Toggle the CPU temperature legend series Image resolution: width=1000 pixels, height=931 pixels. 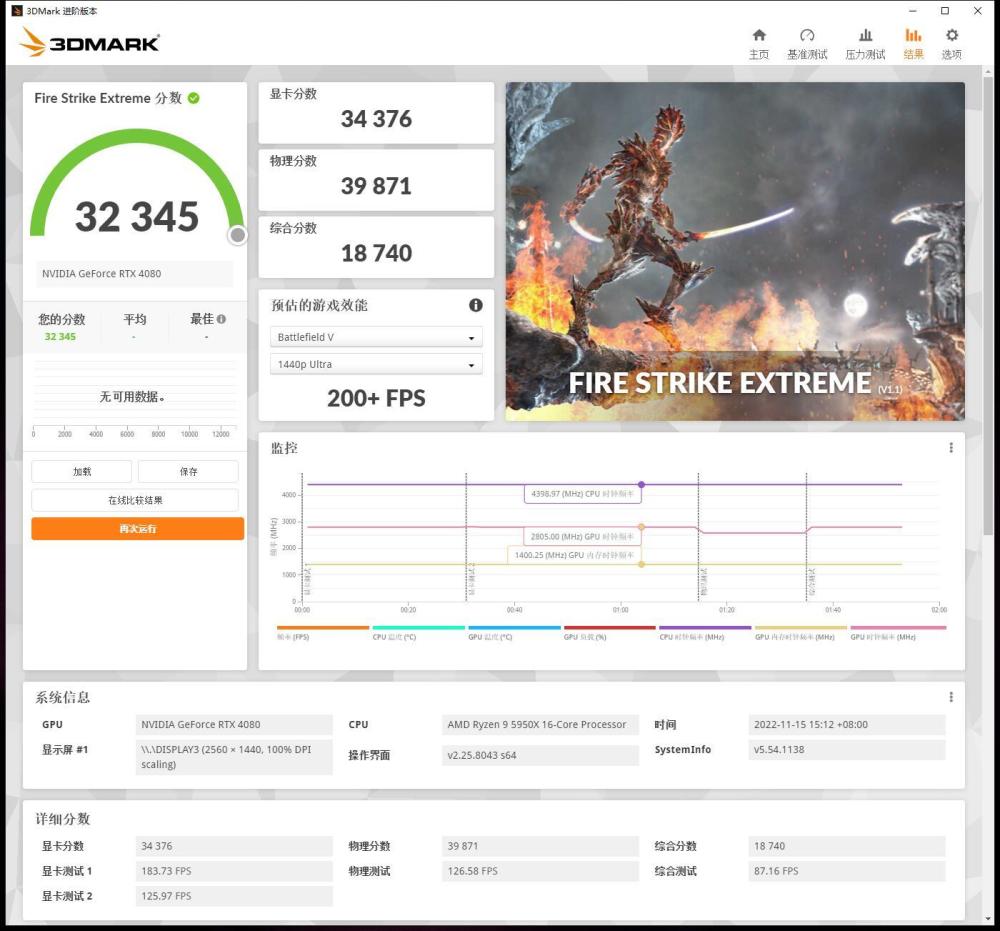tap(418, 633)
